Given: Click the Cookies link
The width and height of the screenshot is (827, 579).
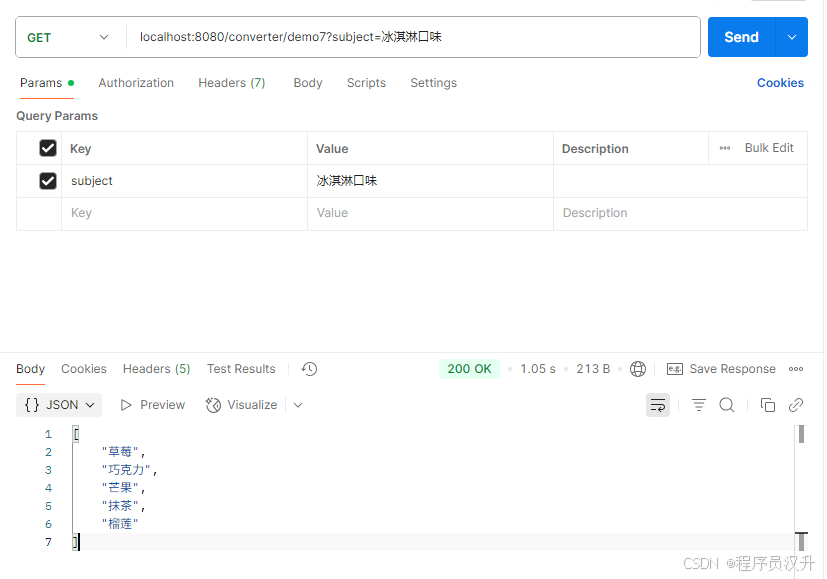Looking at the screenshot, I should [x=780, y=83].
